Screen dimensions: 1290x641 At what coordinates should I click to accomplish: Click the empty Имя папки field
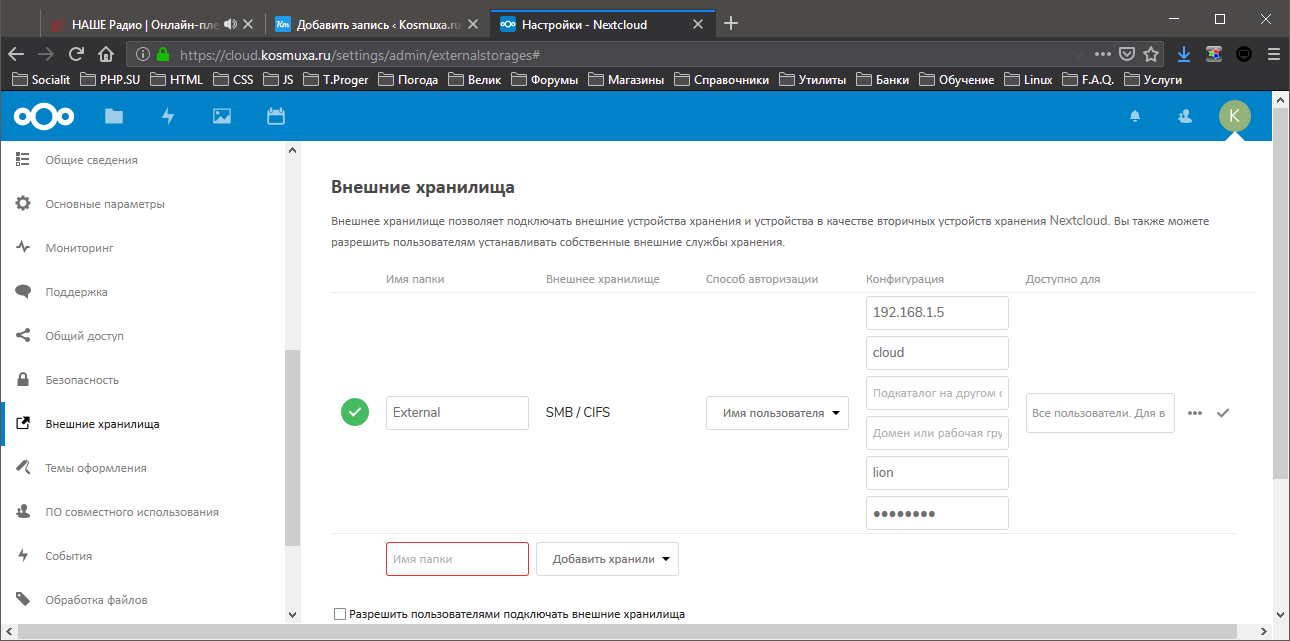[x=457, y=559]
